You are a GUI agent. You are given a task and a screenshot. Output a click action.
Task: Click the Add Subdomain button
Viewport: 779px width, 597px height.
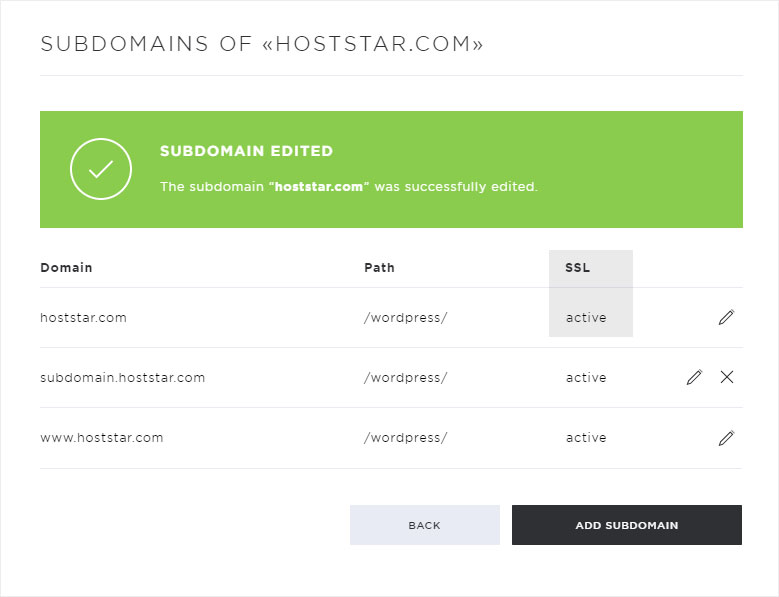click(627, 525)
